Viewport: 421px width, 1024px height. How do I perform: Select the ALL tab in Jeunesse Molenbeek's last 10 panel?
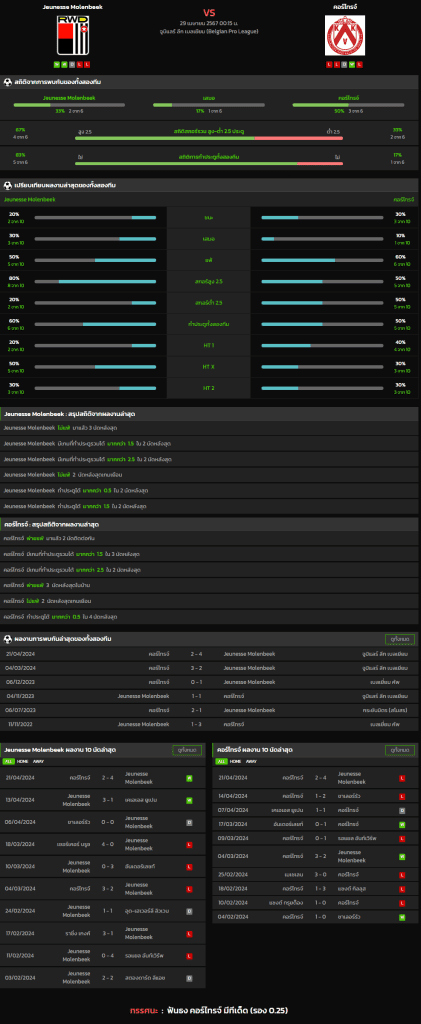tap(8, 761)
